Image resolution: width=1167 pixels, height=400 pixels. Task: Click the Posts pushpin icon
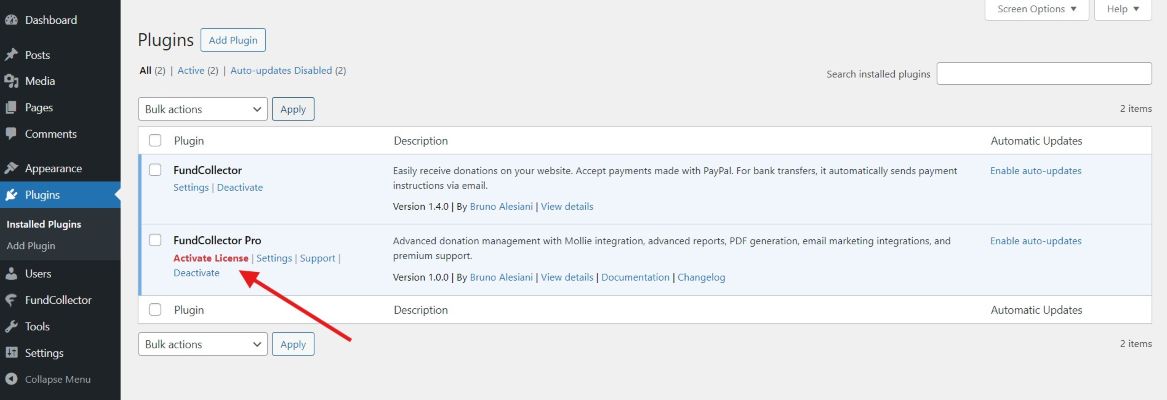[x=12, y=55]
